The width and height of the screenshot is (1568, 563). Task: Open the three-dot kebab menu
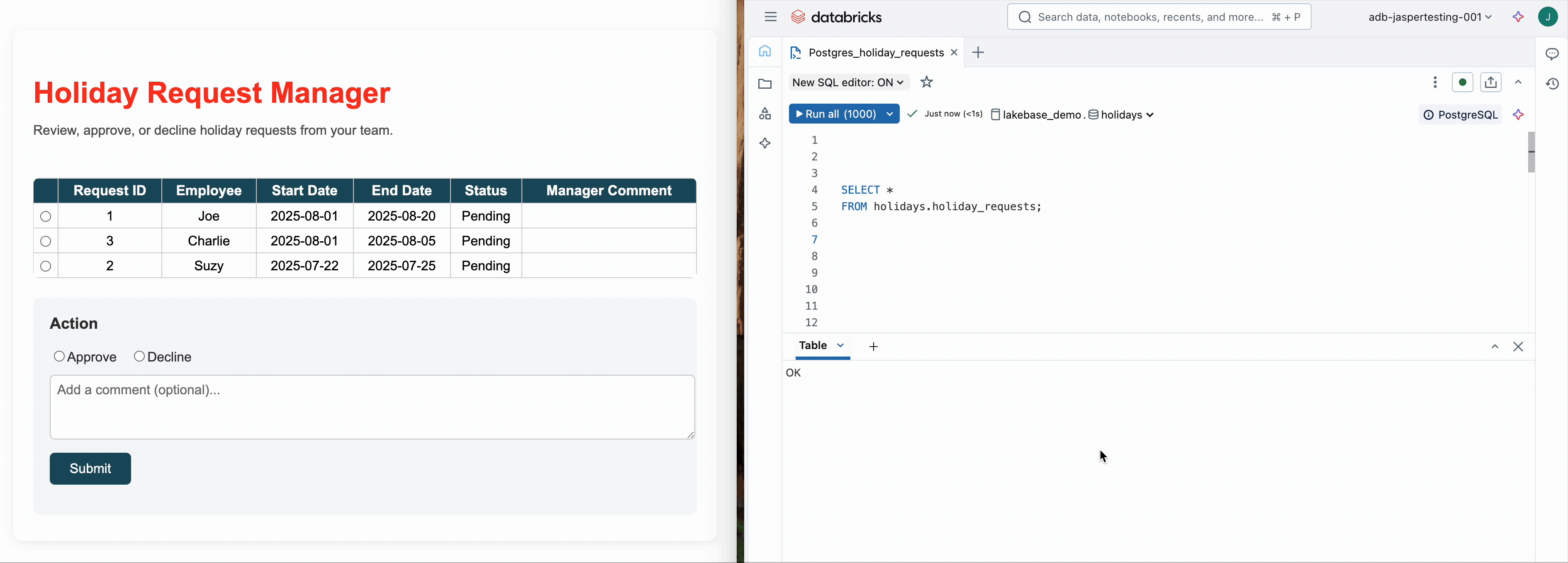[1435, 82]
